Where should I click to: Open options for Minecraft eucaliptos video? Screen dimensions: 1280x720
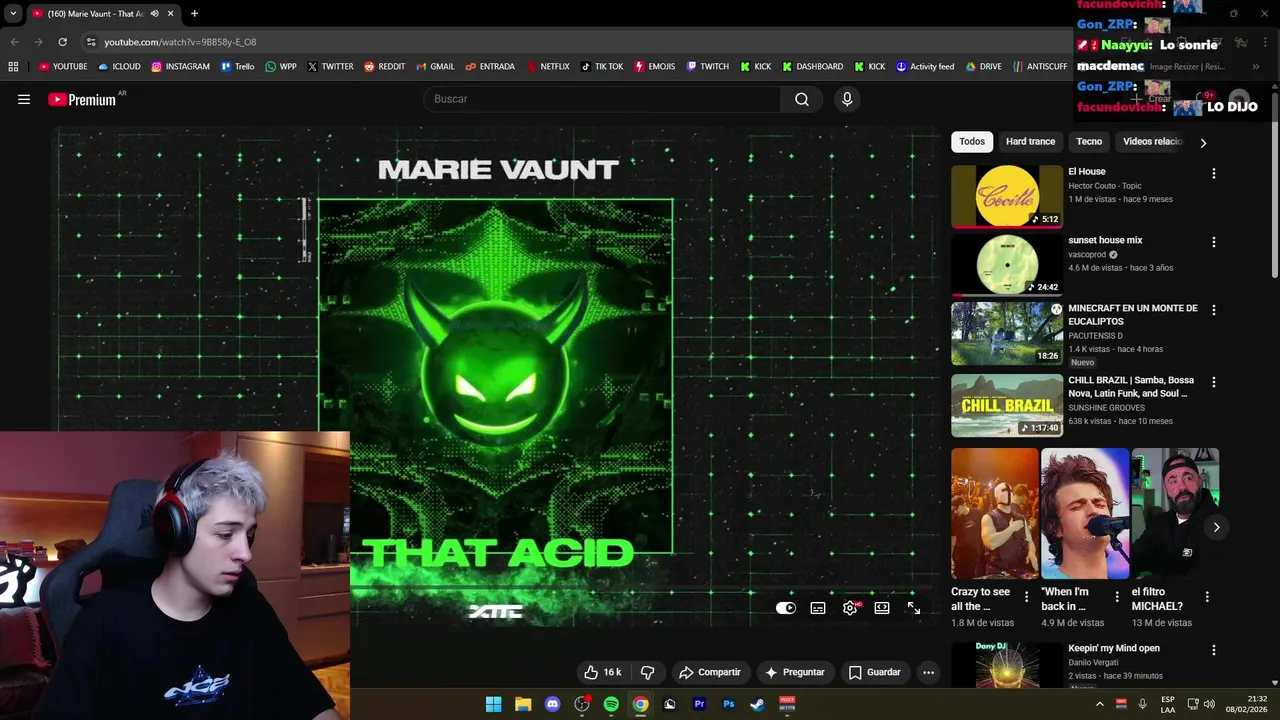point(1214,310)
